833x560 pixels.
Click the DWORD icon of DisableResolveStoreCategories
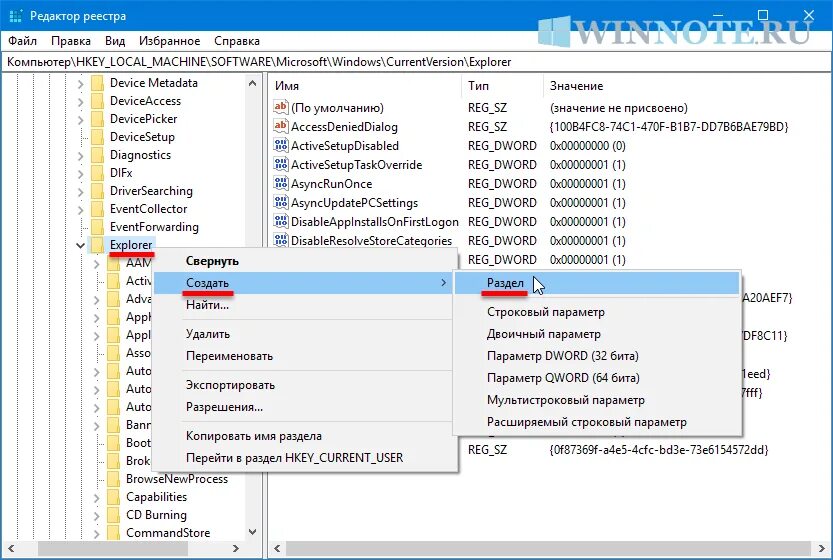(x=280, y=240)
